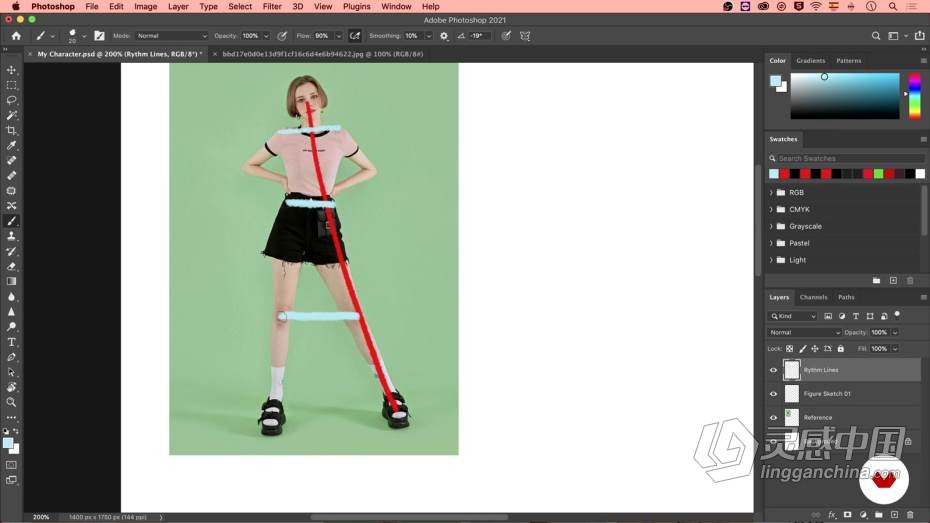Screen dimensions: 930x523
Task: Select the History Brush tool
Action: coord(11,251)
